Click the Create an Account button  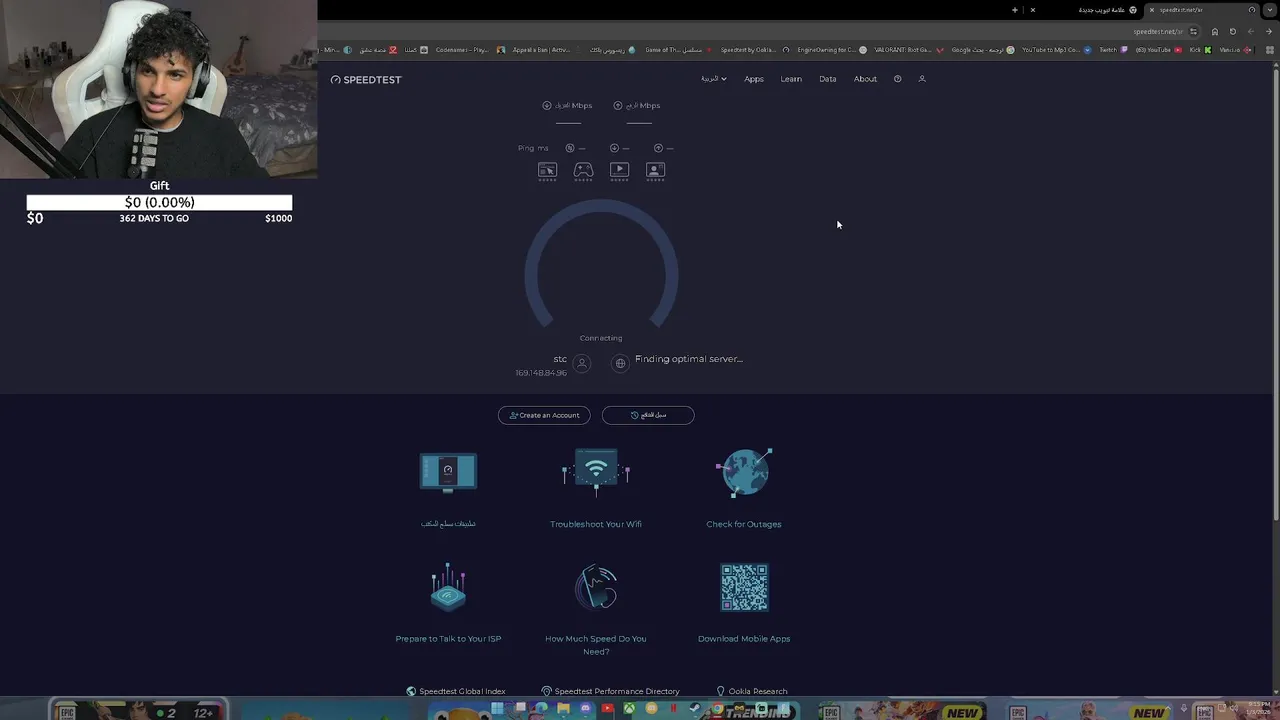544,415
